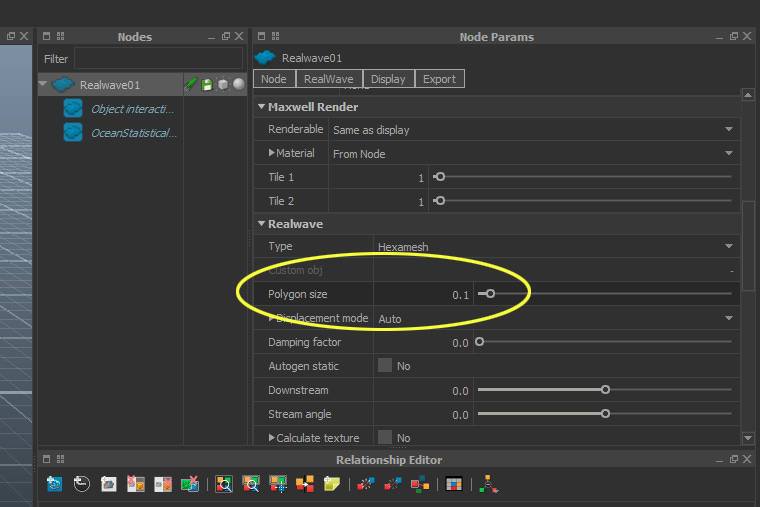Open the Material dropdown (From Node)
Screen dimensions: 760x507
tap(534, 153)
